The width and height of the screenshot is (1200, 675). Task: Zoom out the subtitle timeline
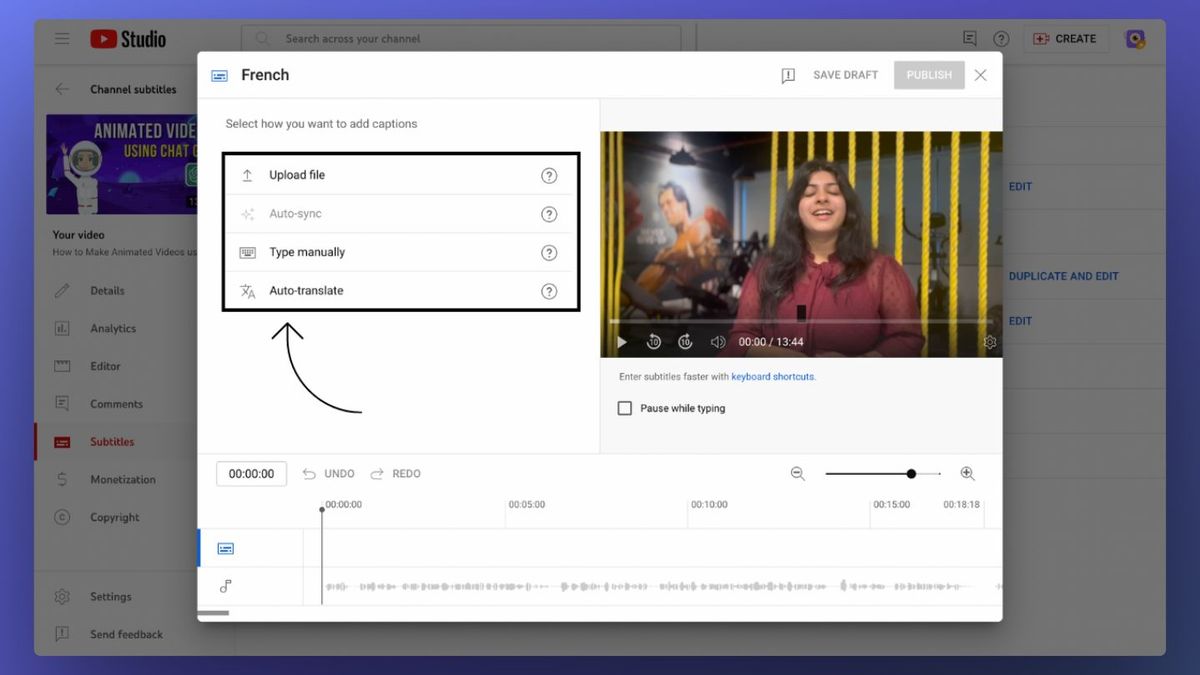point(798,474)
